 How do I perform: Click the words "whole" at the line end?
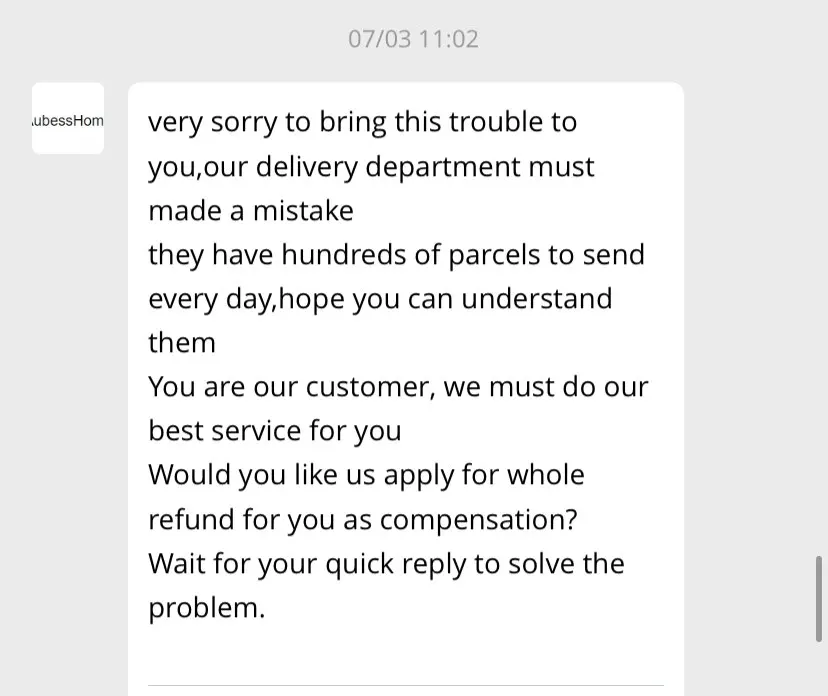point(545,475)
